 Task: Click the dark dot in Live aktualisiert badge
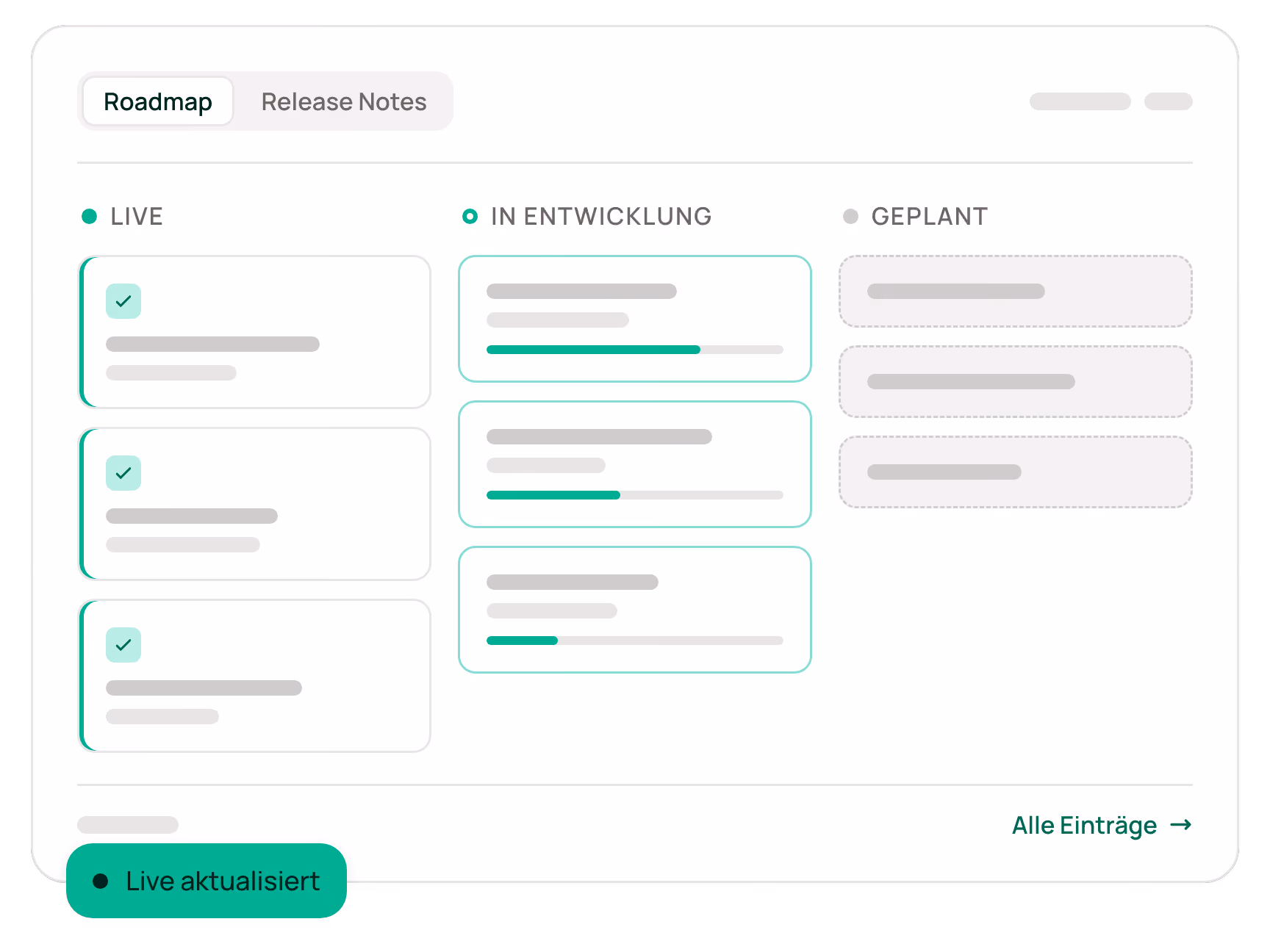[x=101, y=881]
